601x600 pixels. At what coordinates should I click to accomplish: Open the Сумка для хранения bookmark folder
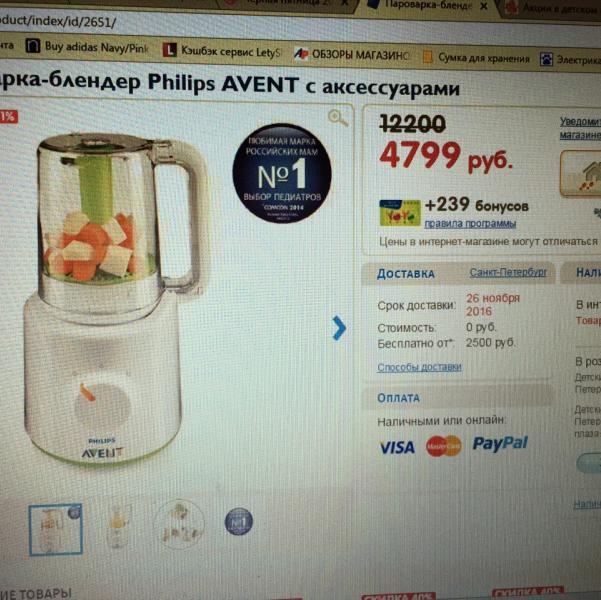click(476, 58)
